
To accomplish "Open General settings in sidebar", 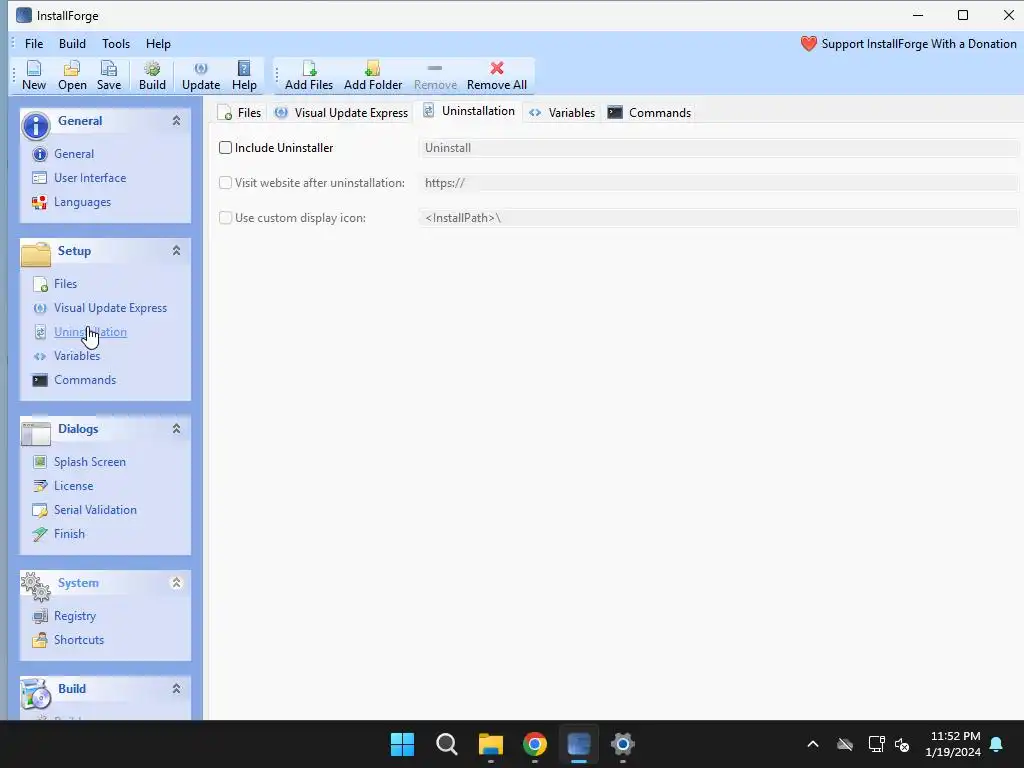I will tap(74, 154).
